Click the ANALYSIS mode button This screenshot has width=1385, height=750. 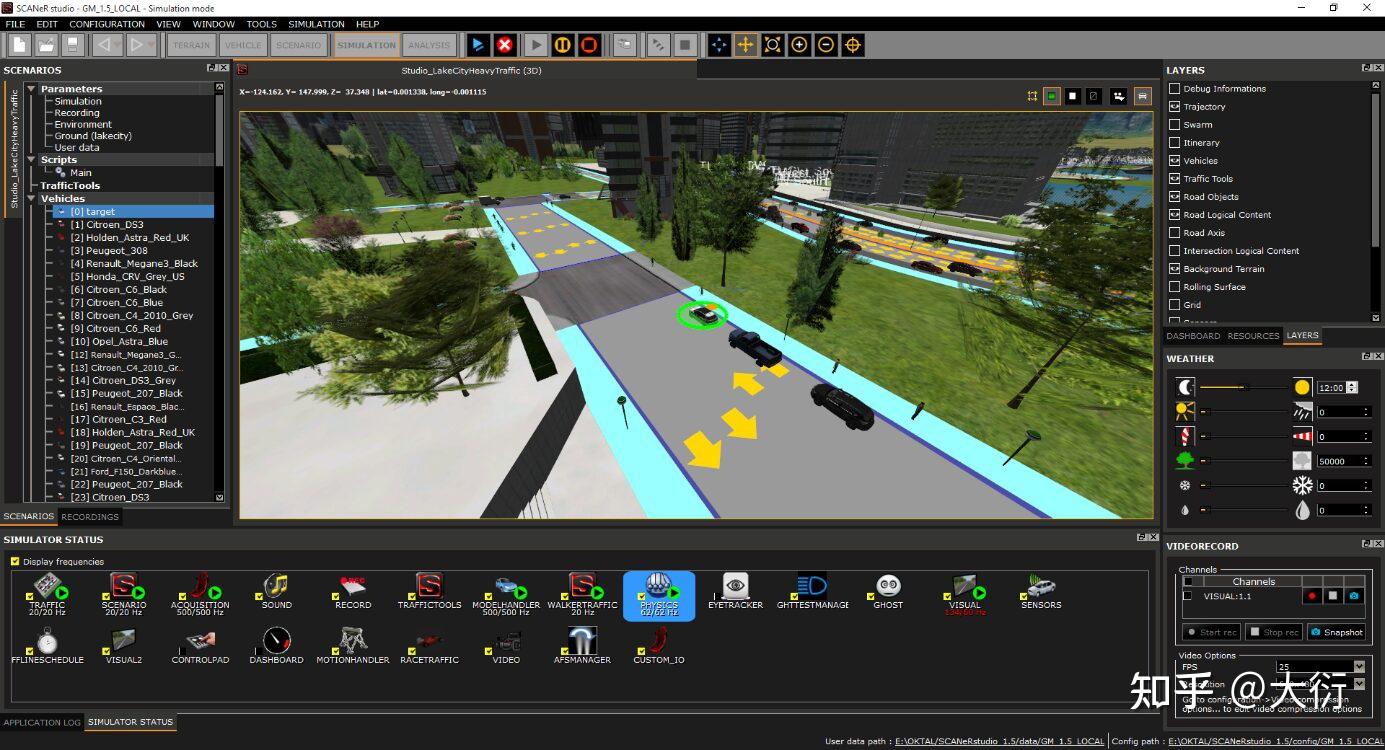[429, 45]
